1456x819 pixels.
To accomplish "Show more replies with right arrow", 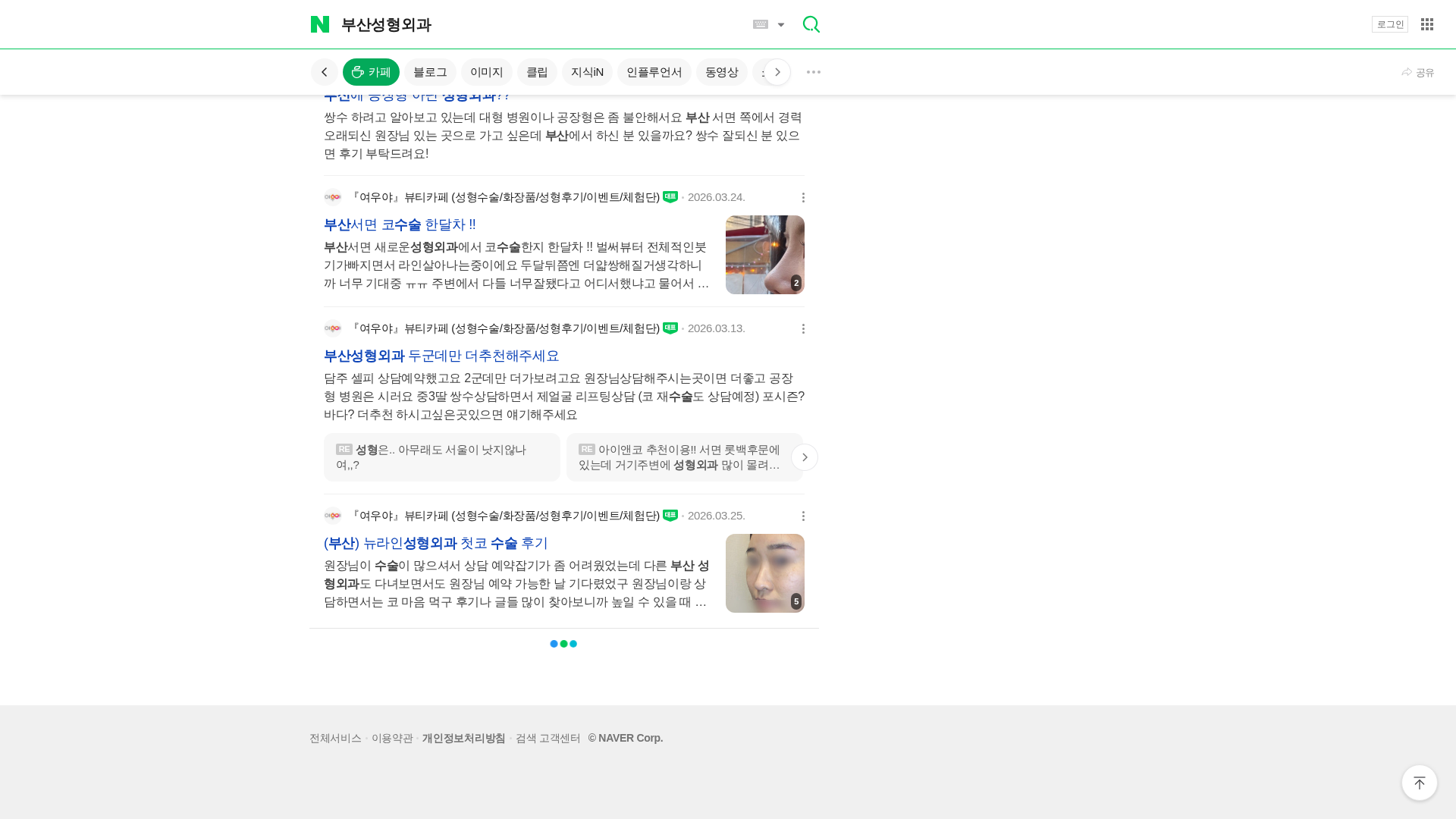I will [x=804, y=457].
